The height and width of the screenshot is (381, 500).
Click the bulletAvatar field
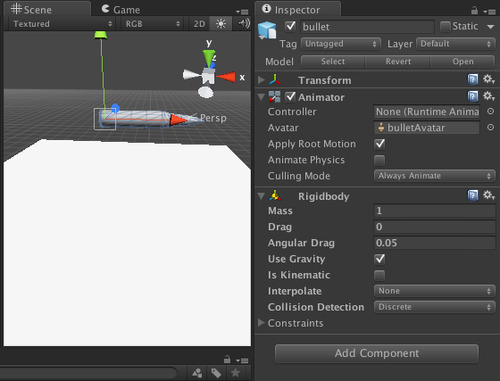click(426, 128)
